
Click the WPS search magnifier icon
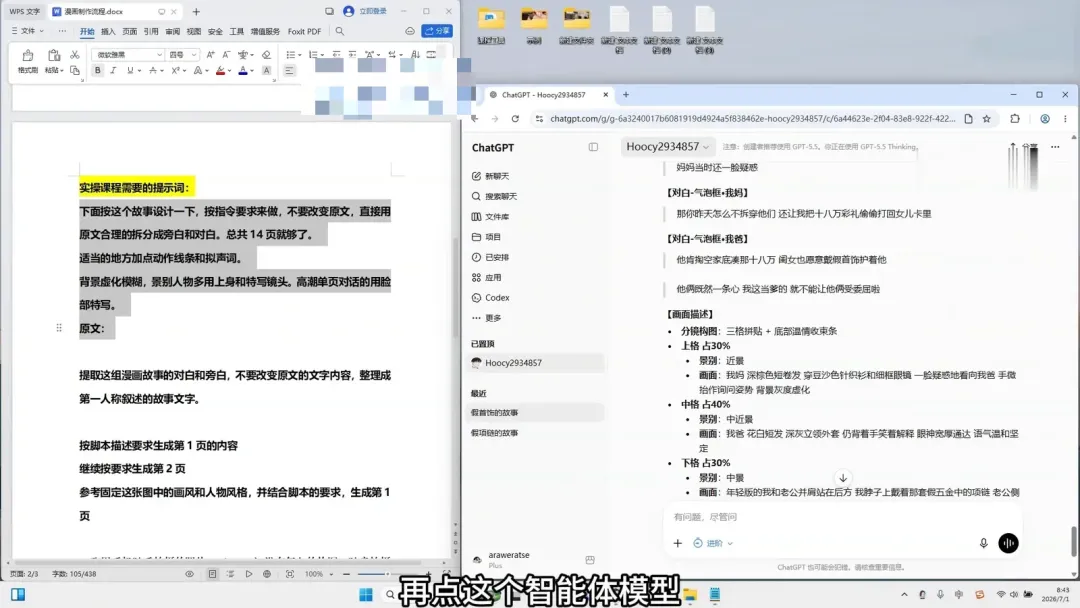[340, 31]
